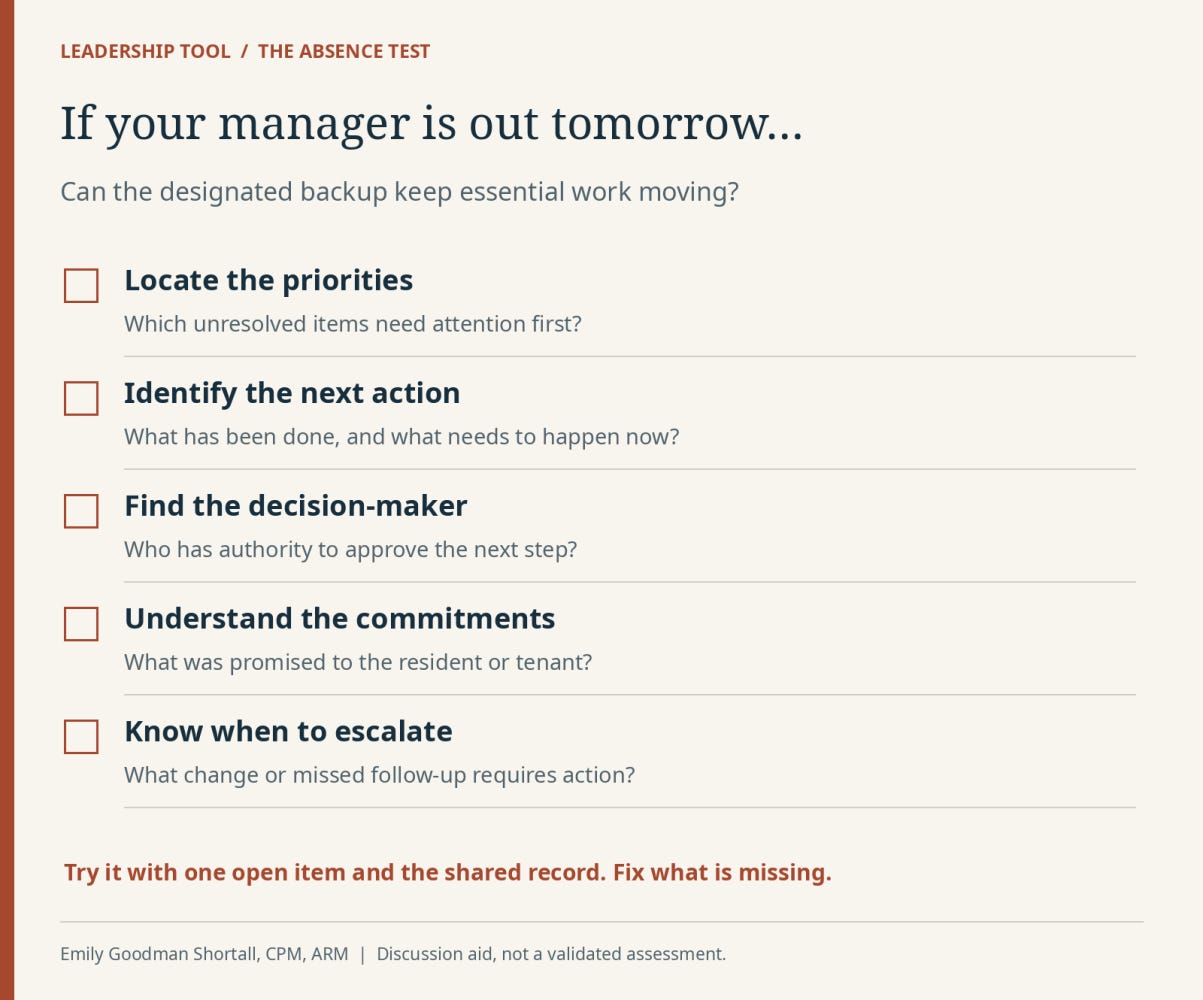The height and width of the screenshot is (1000, 1203).
Task: Click question Who has authority to approve
Action: (350, 549)
